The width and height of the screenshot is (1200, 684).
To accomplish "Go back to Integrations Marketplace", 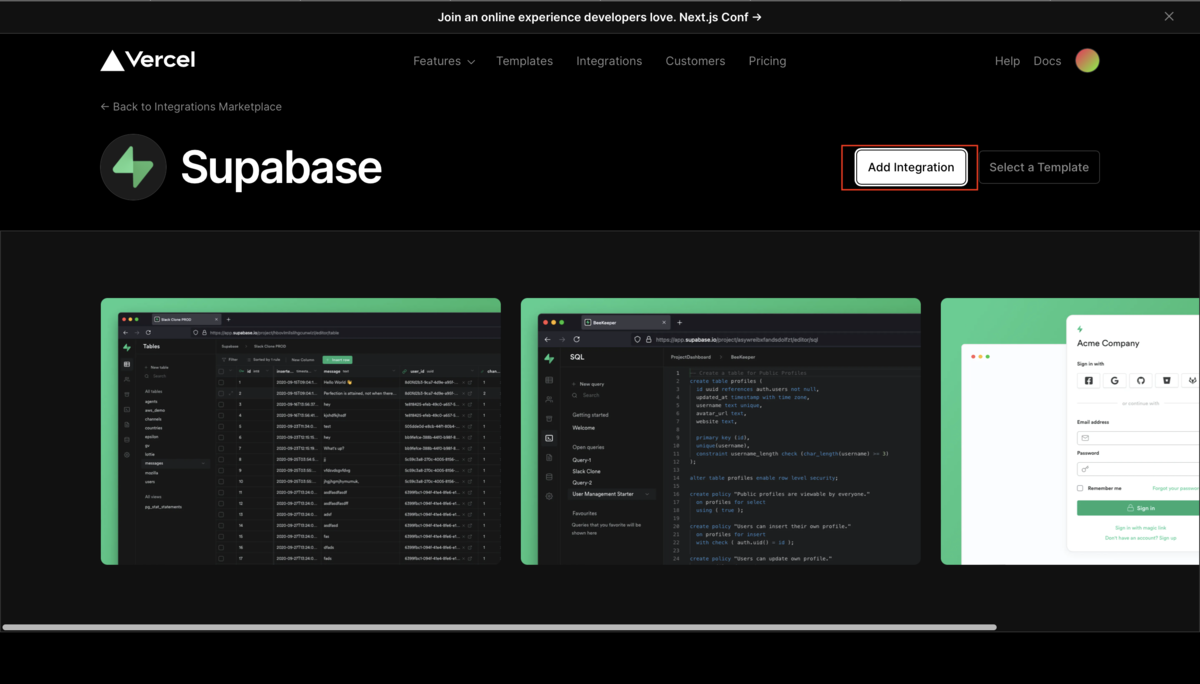I will 191,107.
